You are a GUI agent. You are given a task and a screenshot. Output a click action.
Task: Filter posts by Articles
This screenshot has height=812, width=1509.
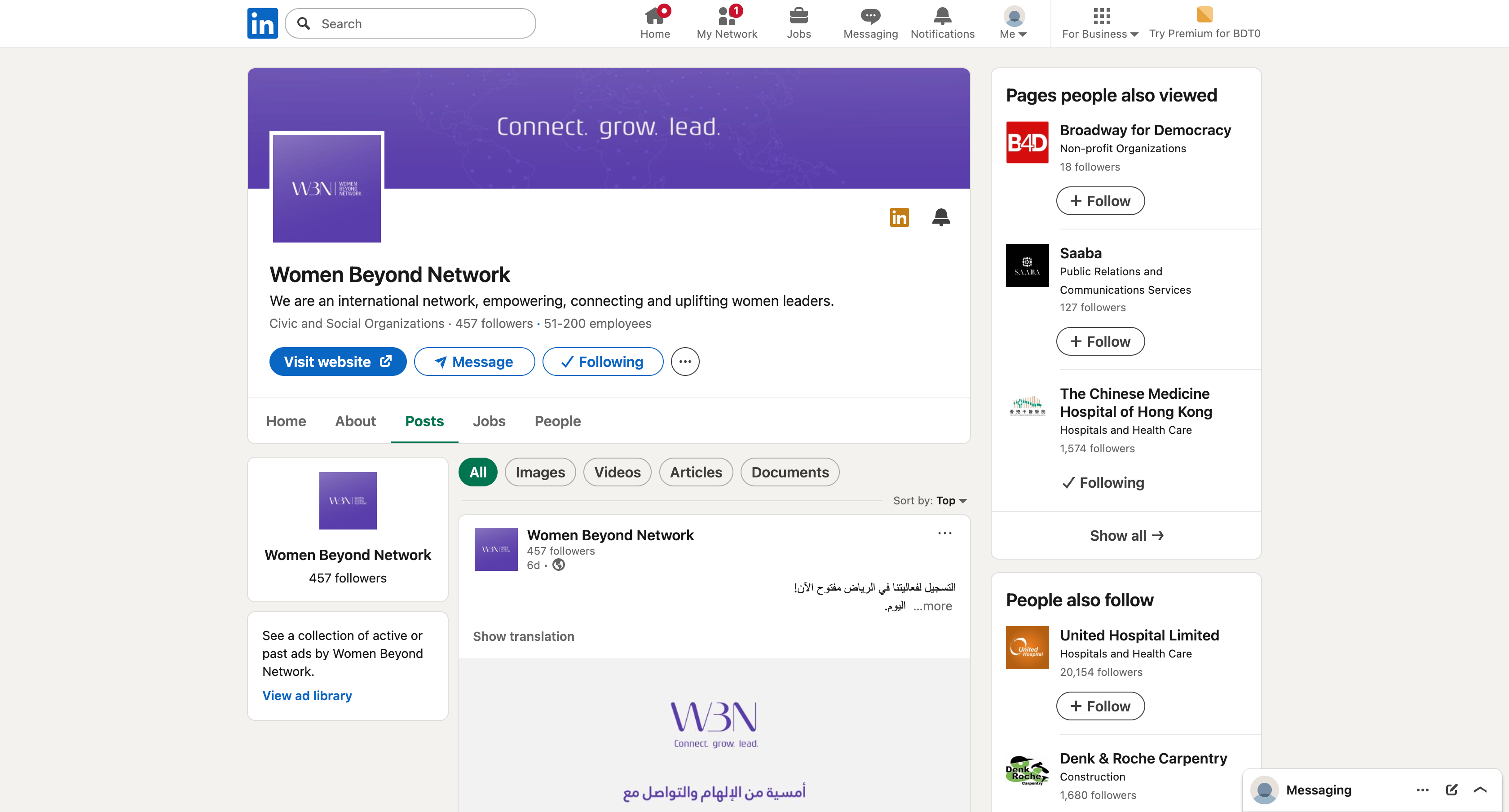[696, 472]
